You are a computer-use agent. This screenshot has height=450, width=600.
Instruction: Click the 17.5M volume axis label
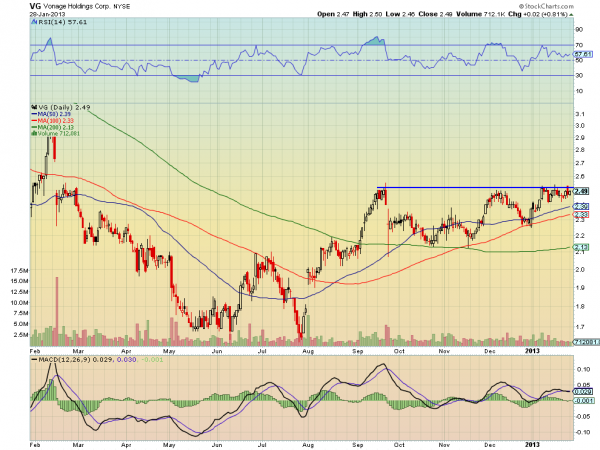19,271
